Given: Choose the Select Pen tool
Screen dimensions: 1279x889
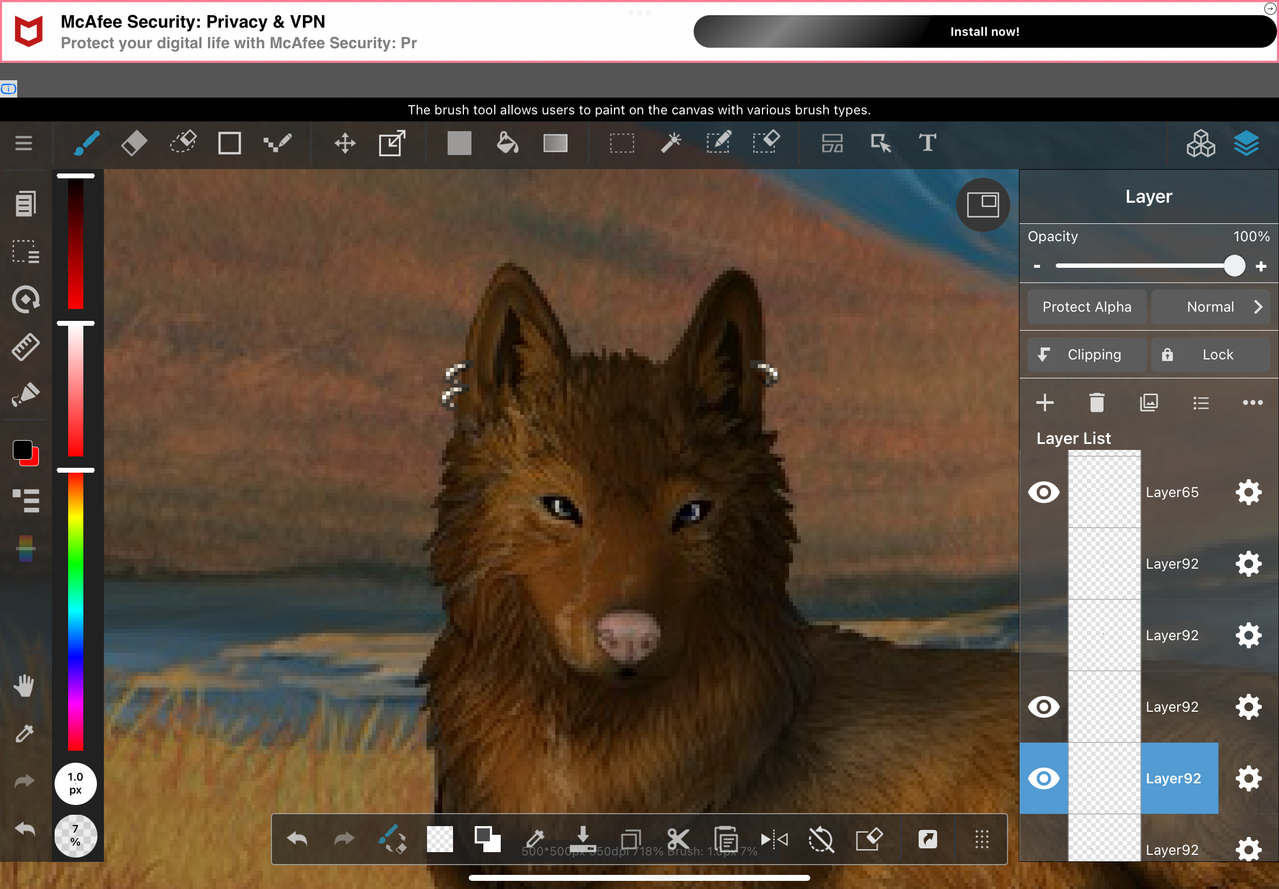Looking at the screenshot, I should click(x=718, y=143).
